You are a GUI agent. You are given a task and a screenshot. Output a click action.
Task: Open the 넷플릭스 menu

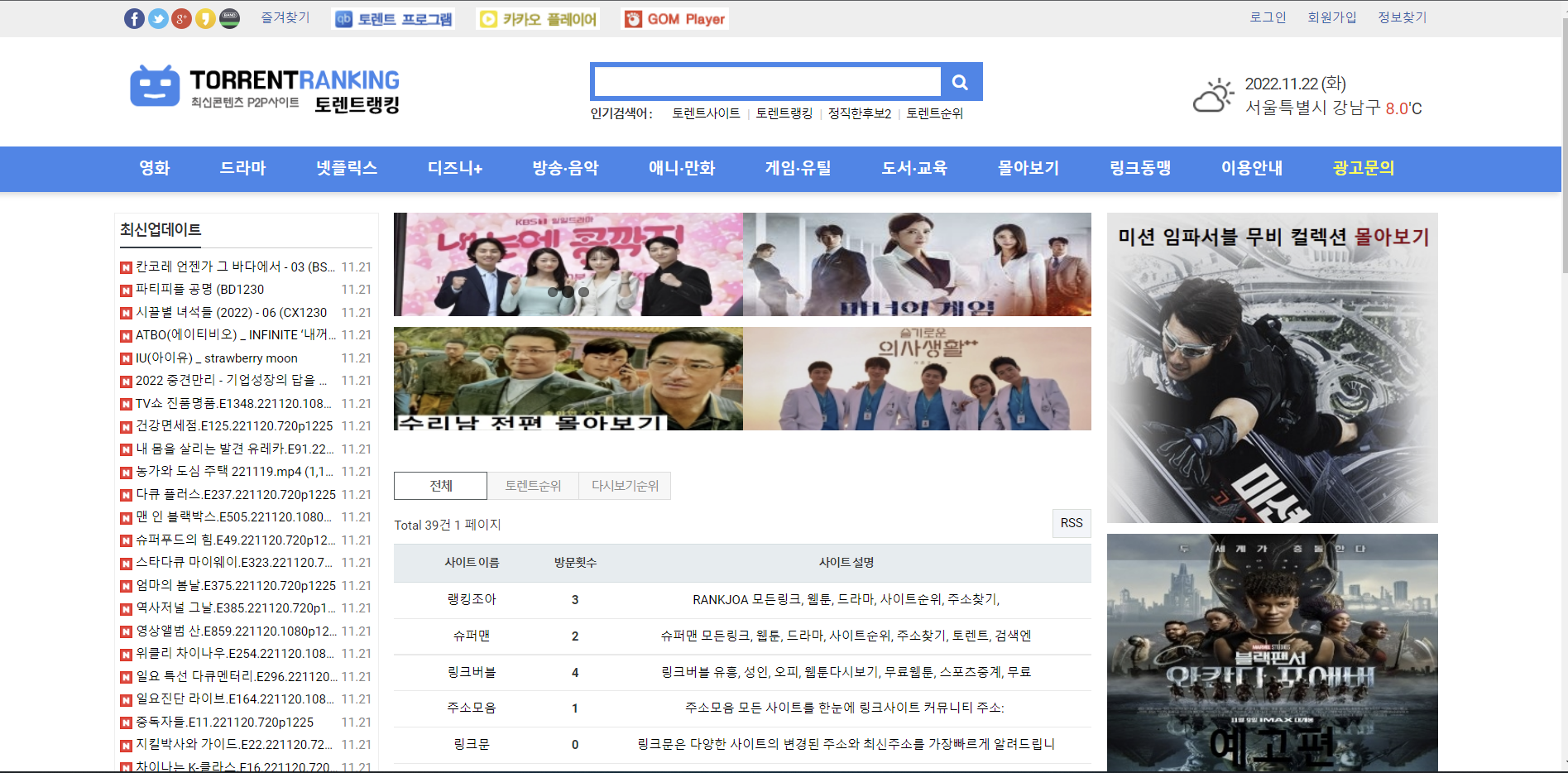(347, 168)
